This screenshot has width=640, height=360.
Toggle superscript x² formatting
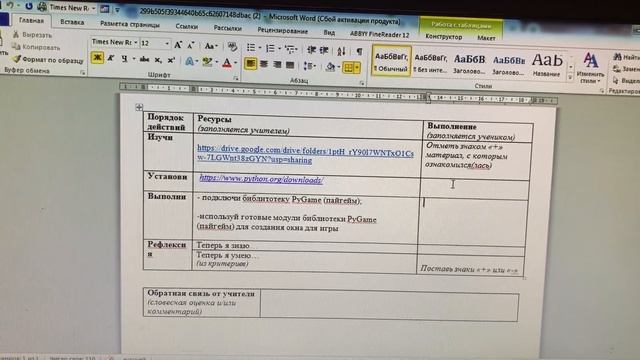171,61
